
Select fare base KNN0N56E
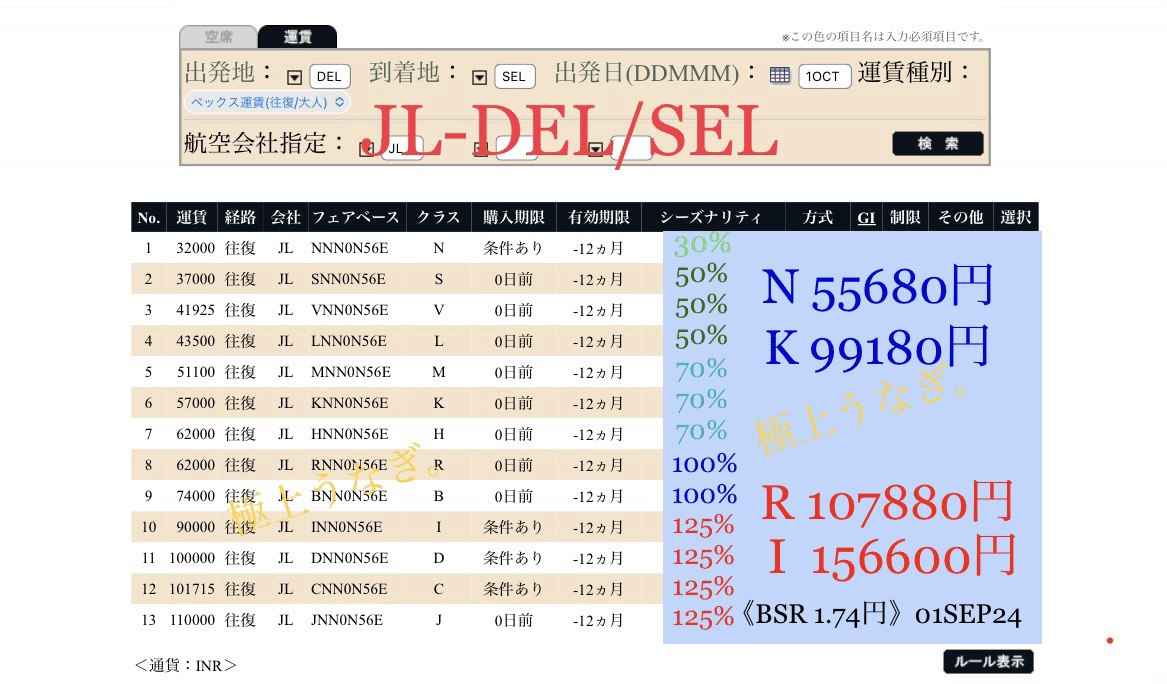[x=349, y=403]
